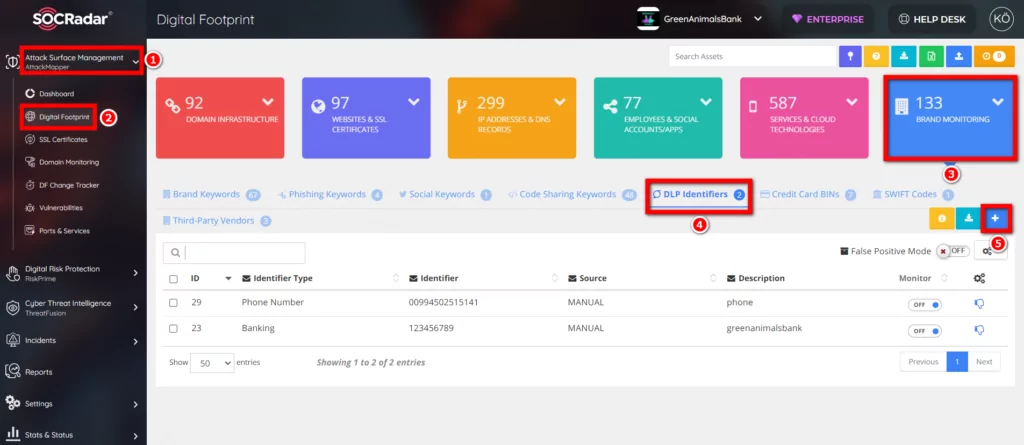Screen dimensions: 1024x445
Task: Sort the table by the Identifier Type column
Action: 320,278
